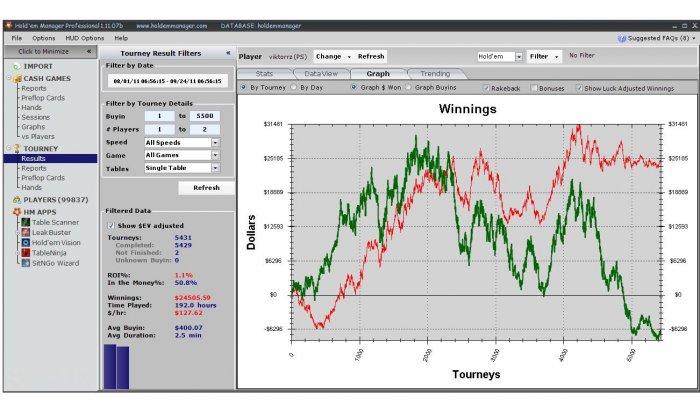The width and height of the screenshot is (700, 412).
Task: Collapse the Cash Games tree node
Action: click(x=8, y=78)
